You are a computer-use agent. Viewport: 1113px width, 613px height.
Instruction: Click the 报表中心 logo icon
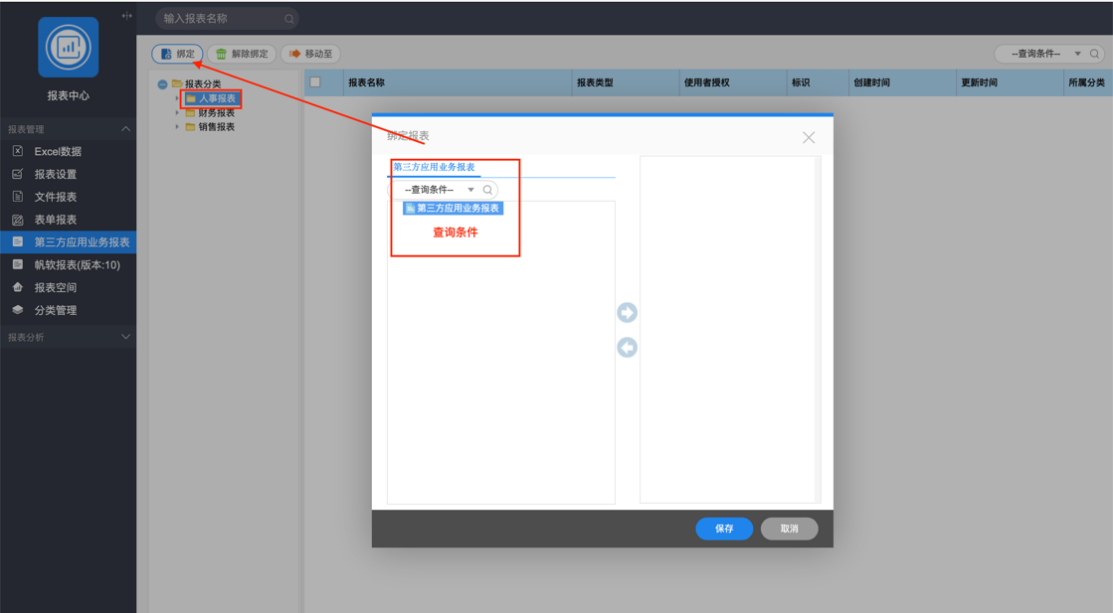pyautogui.click(x=68, y=47)
